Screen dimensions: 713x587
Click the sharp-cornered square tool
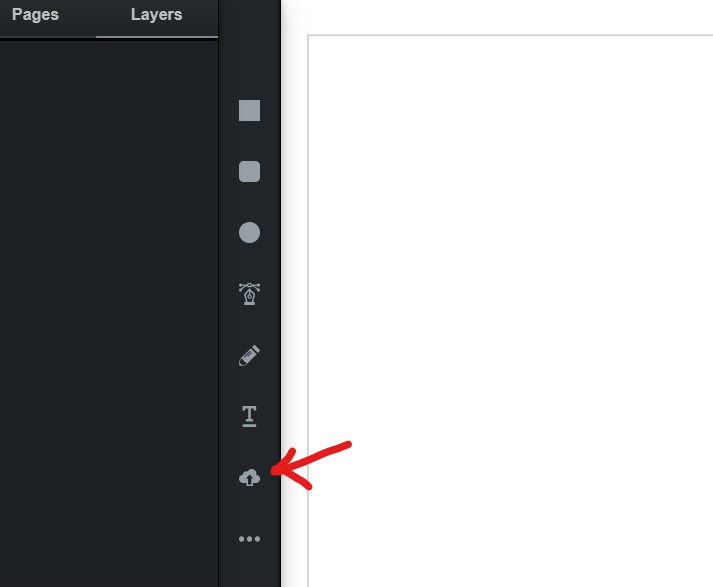coord(249,110)
